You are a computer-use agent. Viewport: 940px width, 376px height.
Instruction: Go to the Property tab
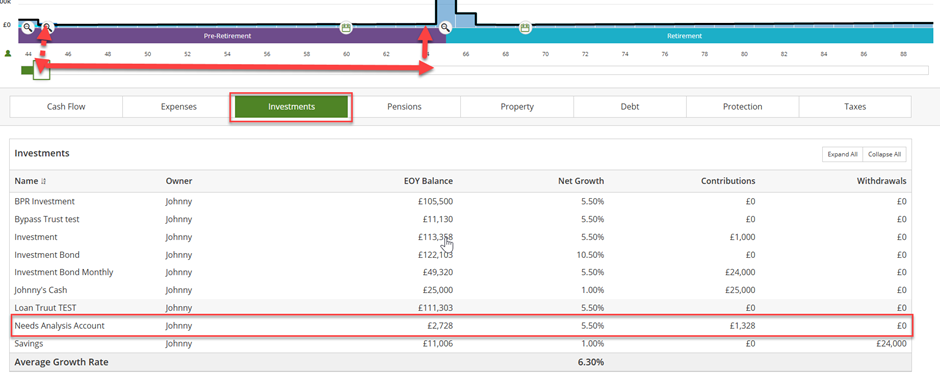[x=517, y=107]
